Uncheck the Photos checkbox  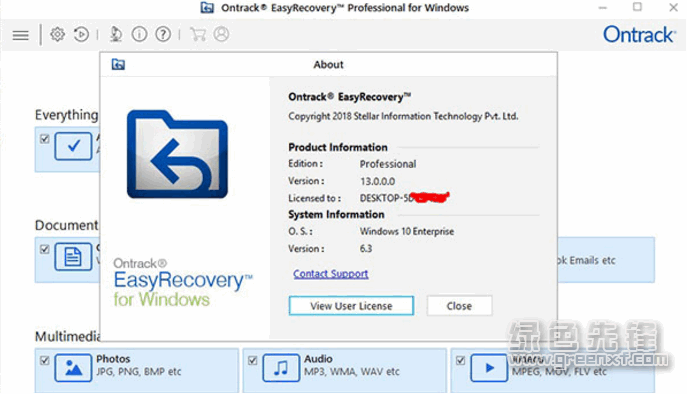(x=44, y=361)
